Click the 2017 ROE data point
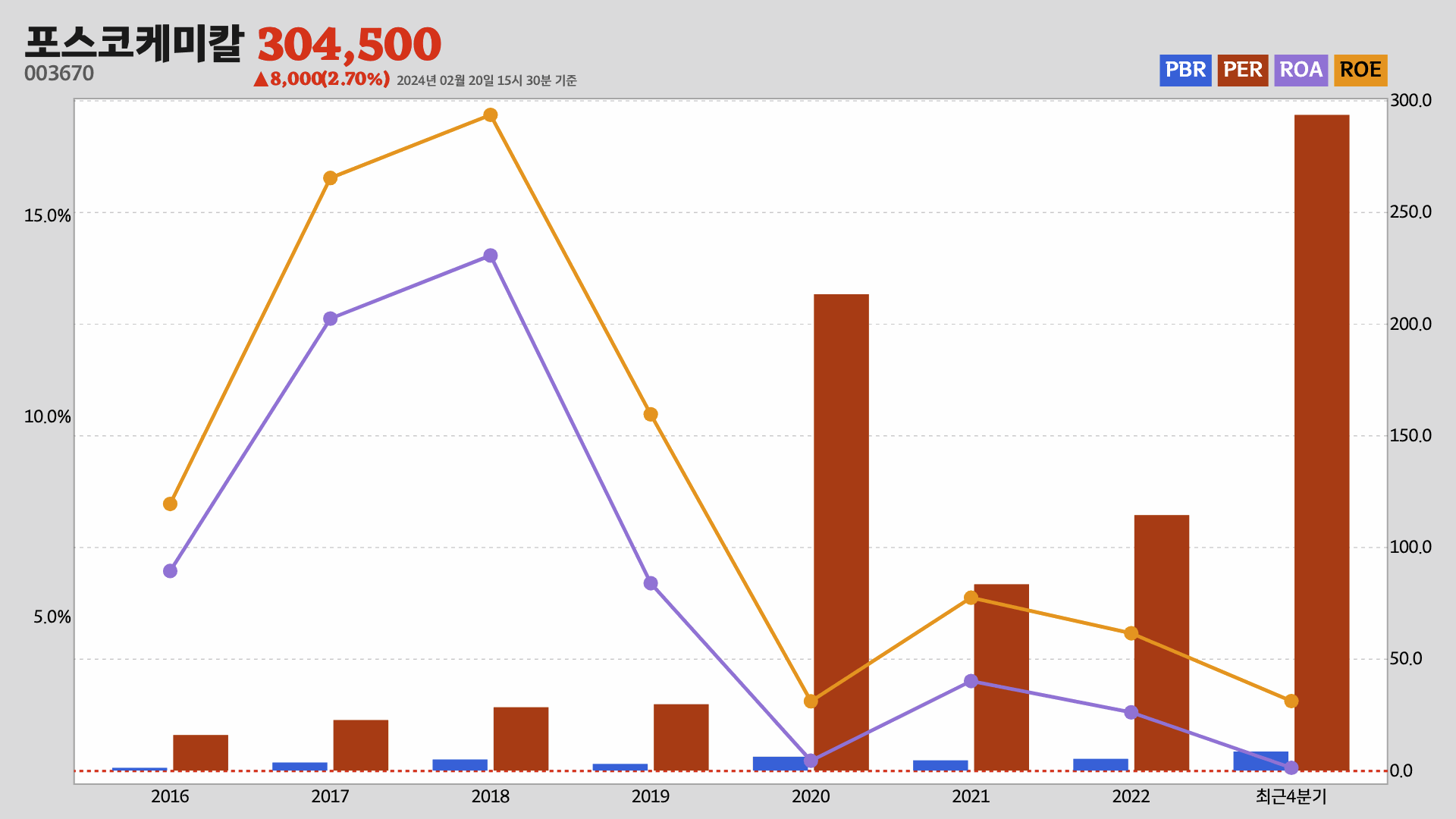This screenshot has width=1456, height=819. 330,178
